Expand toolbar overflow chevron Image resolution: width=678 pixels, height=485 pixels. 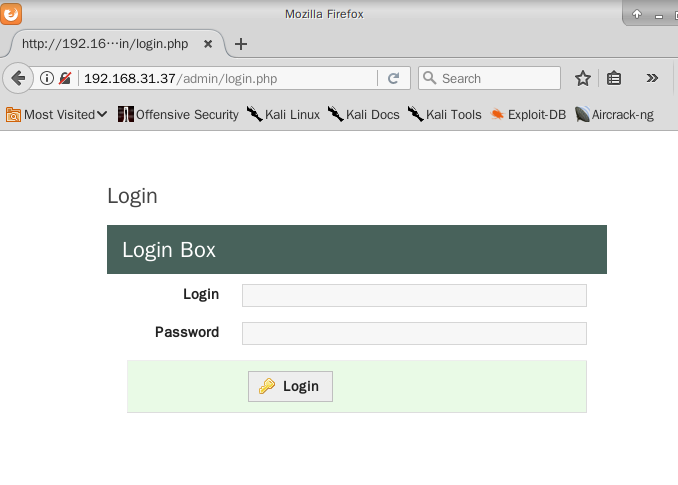pos(652,78)
